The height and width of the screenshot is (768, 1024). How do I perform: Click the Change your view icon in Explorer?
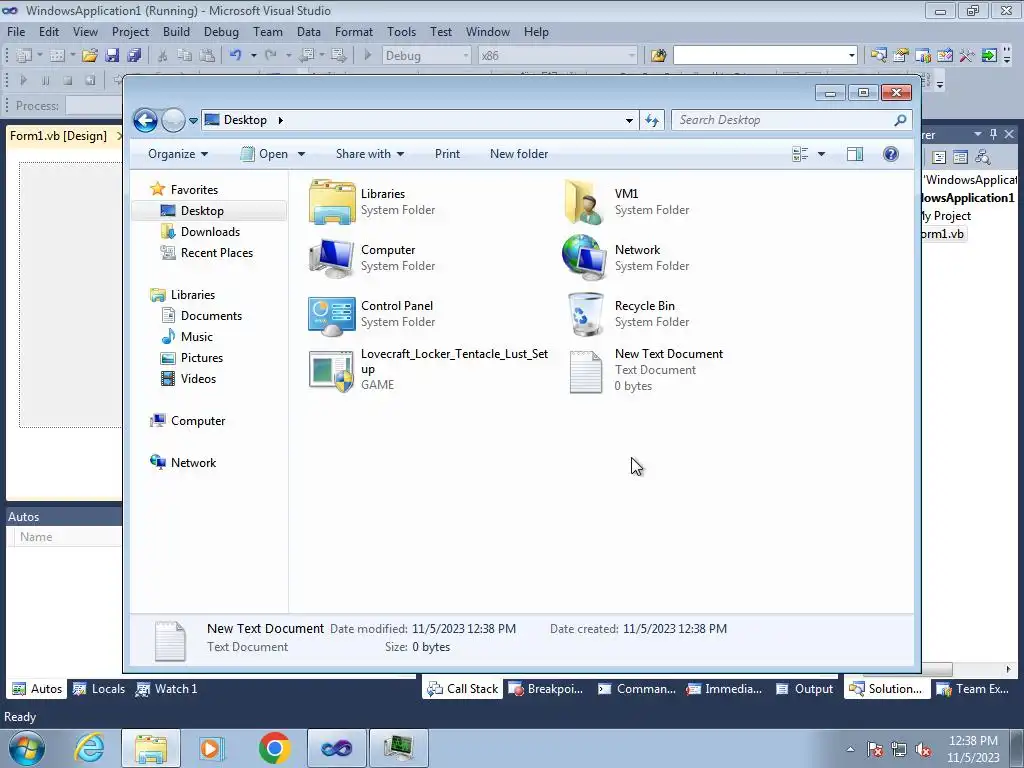click(800, 154)
